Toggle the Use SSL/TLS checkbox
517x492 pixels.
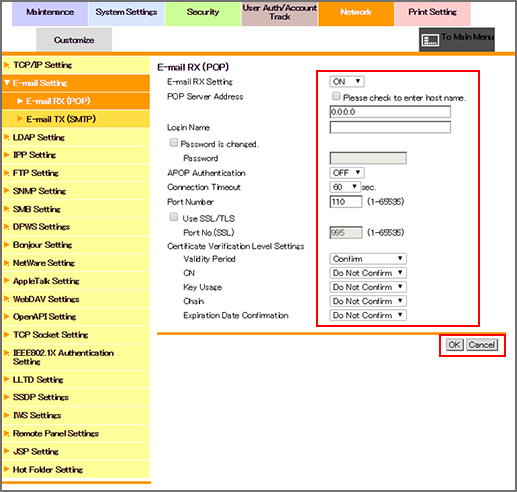pos(174,217)
